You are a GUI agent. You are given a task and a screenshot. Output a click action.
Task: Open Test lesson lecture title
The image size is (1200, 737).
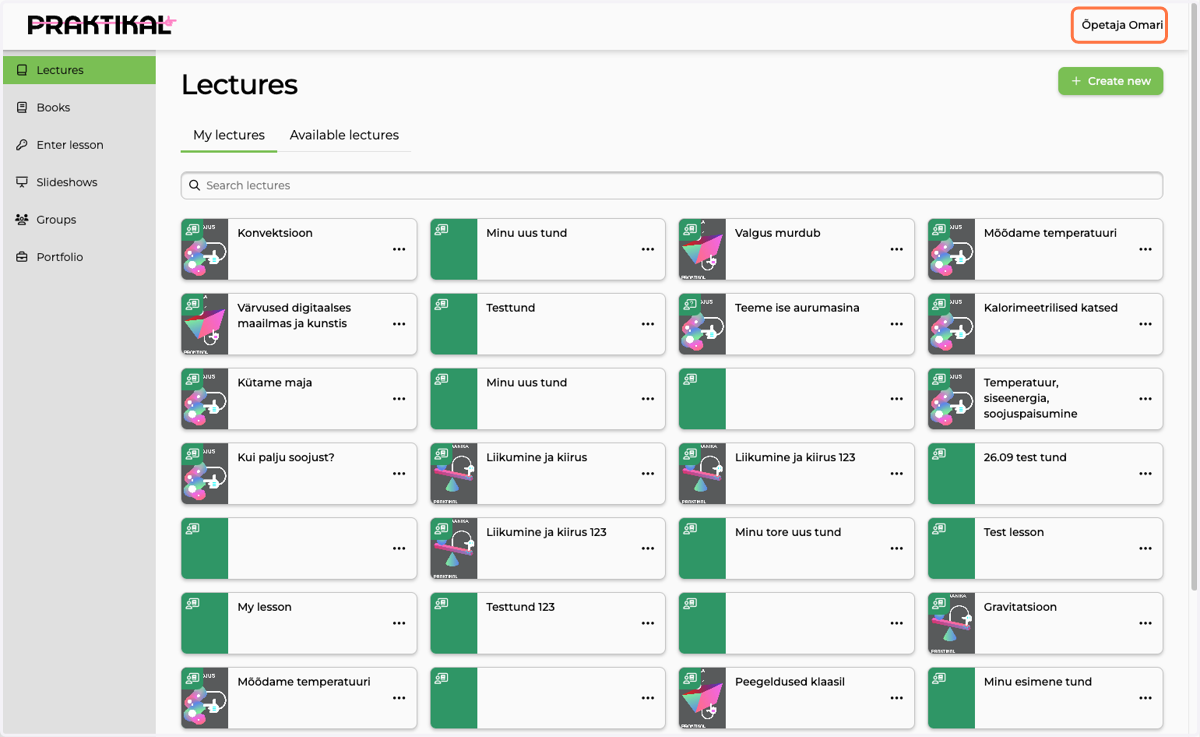[x=1014, y=532]
